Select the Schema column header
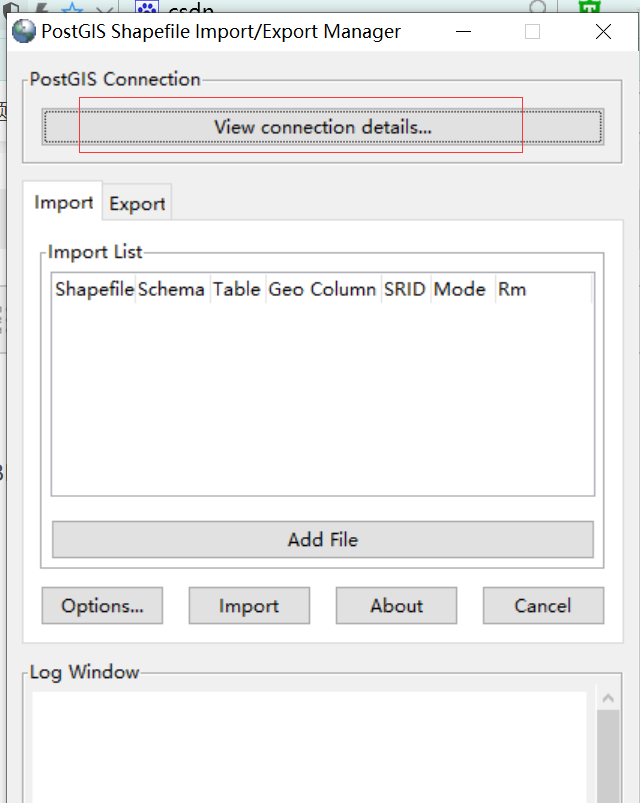The image size is (640, 803). [x=173, y=289]
